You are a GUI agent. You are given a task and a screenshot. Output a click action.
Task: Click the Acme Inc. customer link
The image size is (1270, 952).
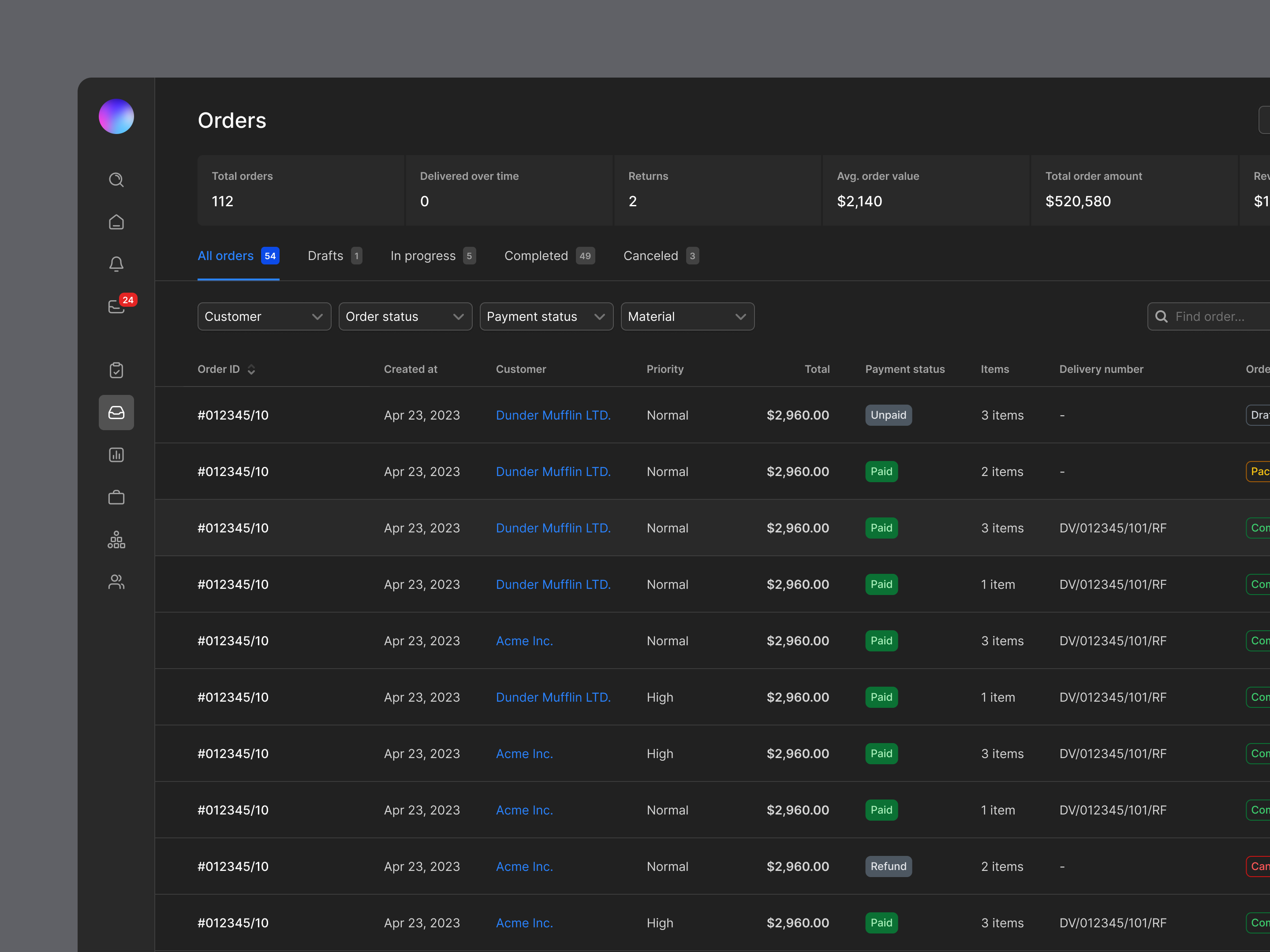[x=524, y=640]
